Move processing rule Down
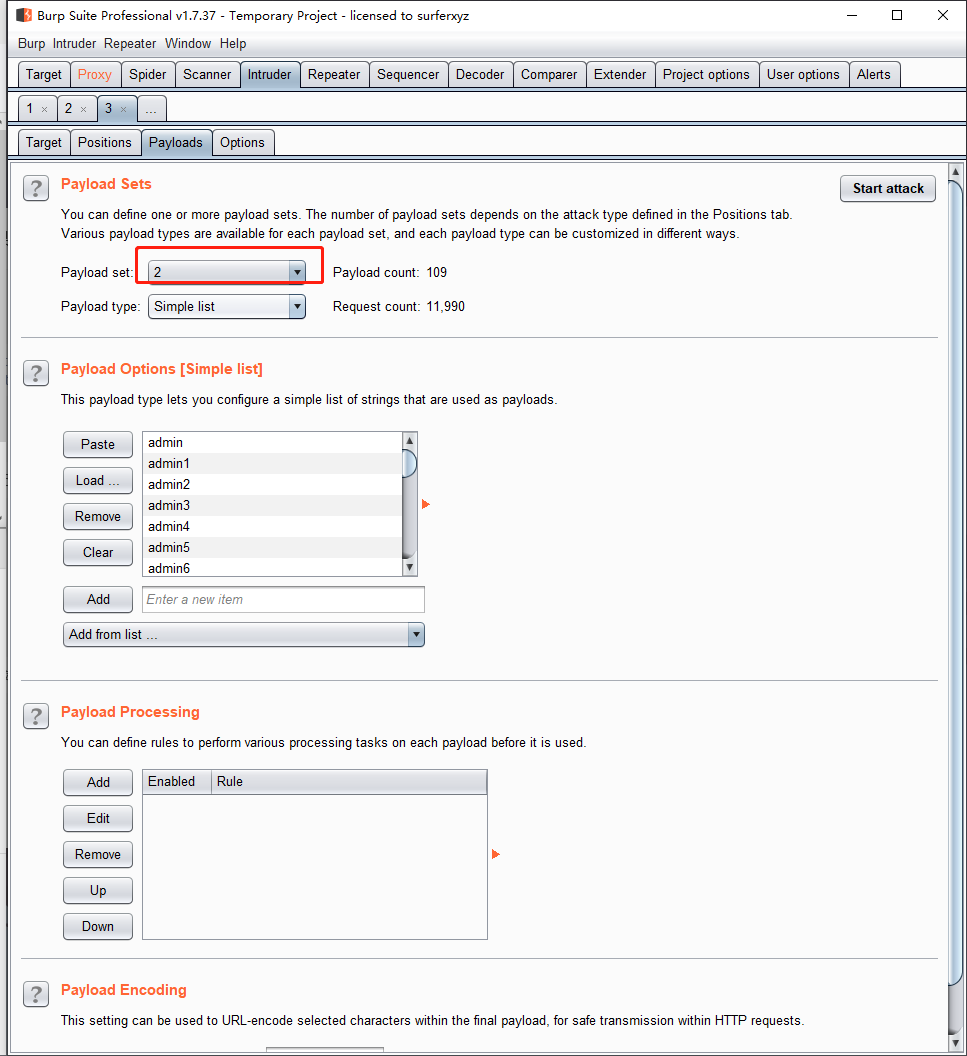Image resolution: width=967 pixels, height=1056 pixels. (98, 927)
